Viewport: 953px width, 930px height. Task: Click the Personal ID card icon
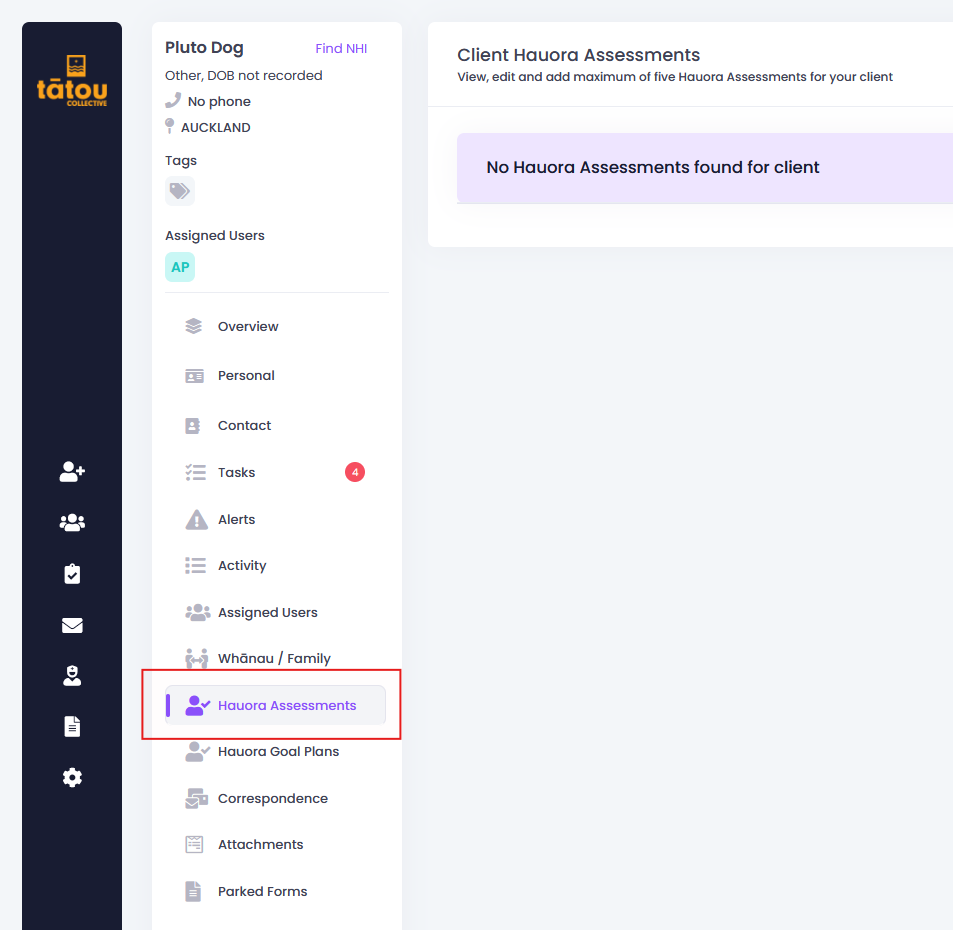point(194,376)
